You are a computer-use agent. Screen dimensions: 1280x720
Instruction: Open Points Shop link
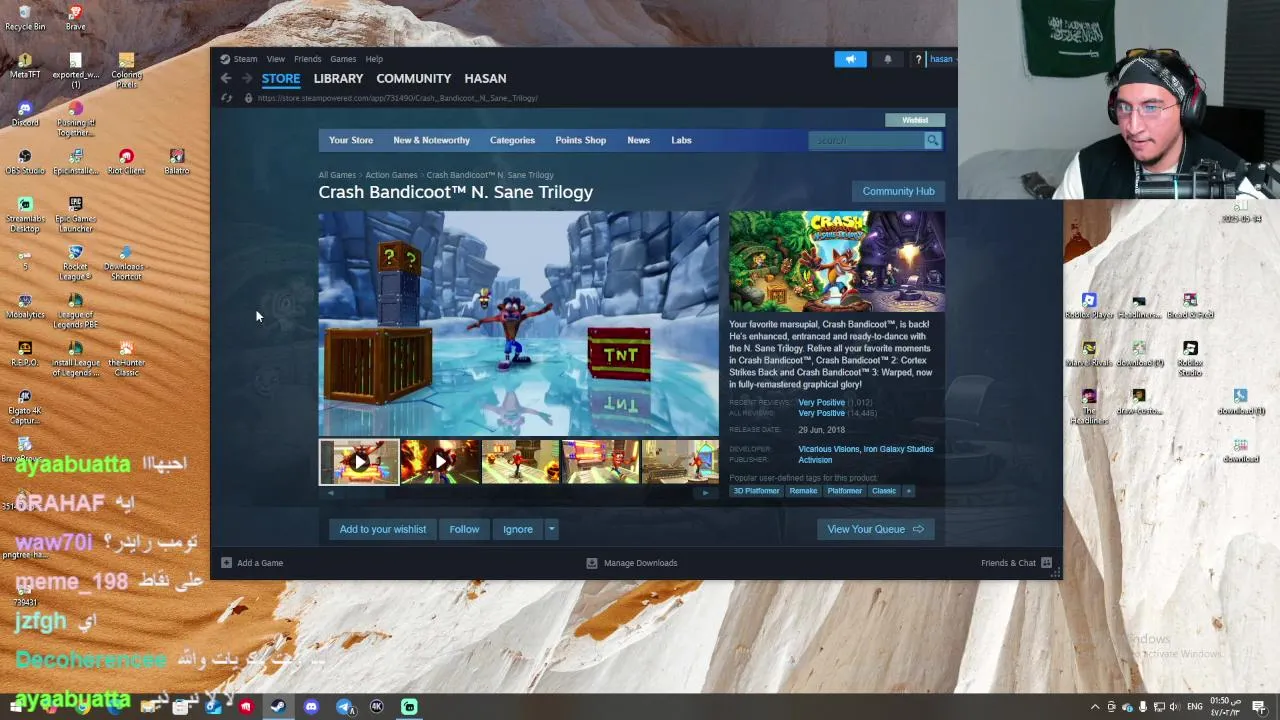[581, 140]
